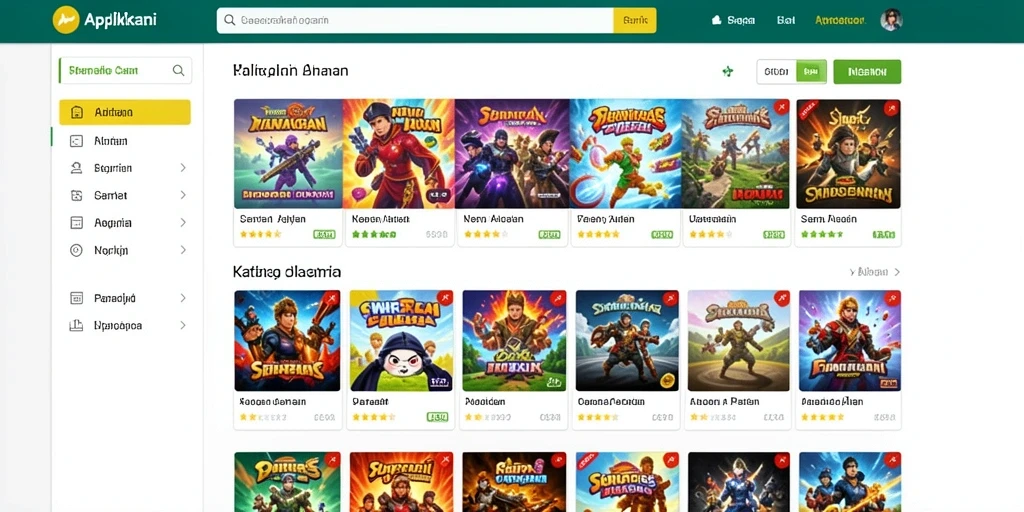This screenshot has height=512, width=1024.
Task: Open the ninja face thumbnail above Paeaait
Action: 401,341
